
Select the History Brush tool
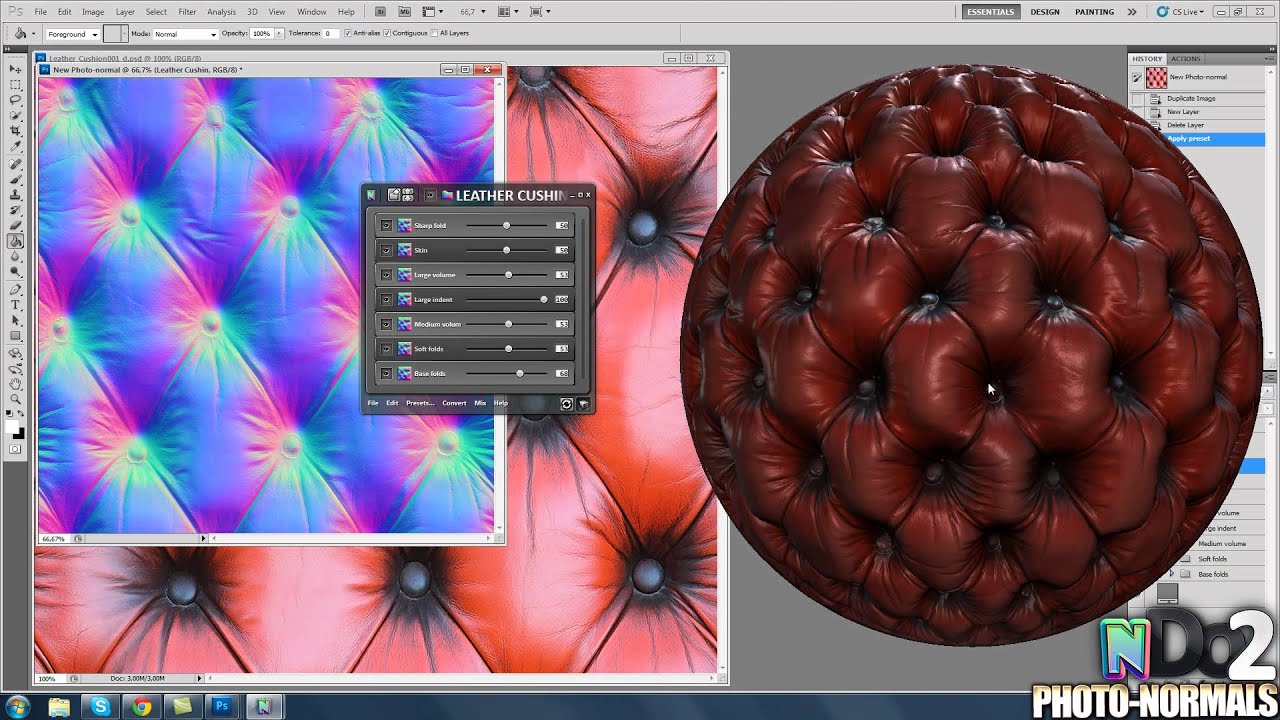16,210
